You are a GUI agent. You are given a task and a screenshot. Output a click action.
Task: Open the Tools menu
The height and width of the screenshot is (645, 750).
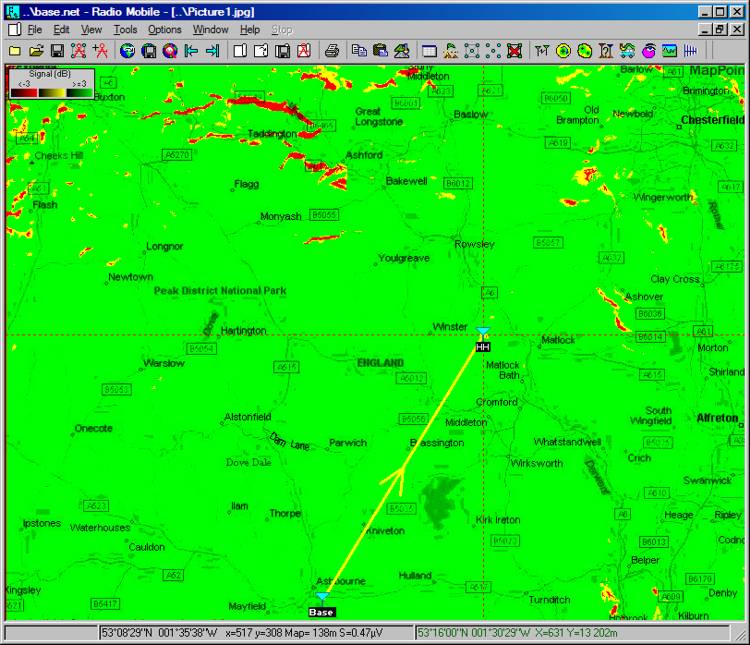pyautogui.click(x=125, y=30)
